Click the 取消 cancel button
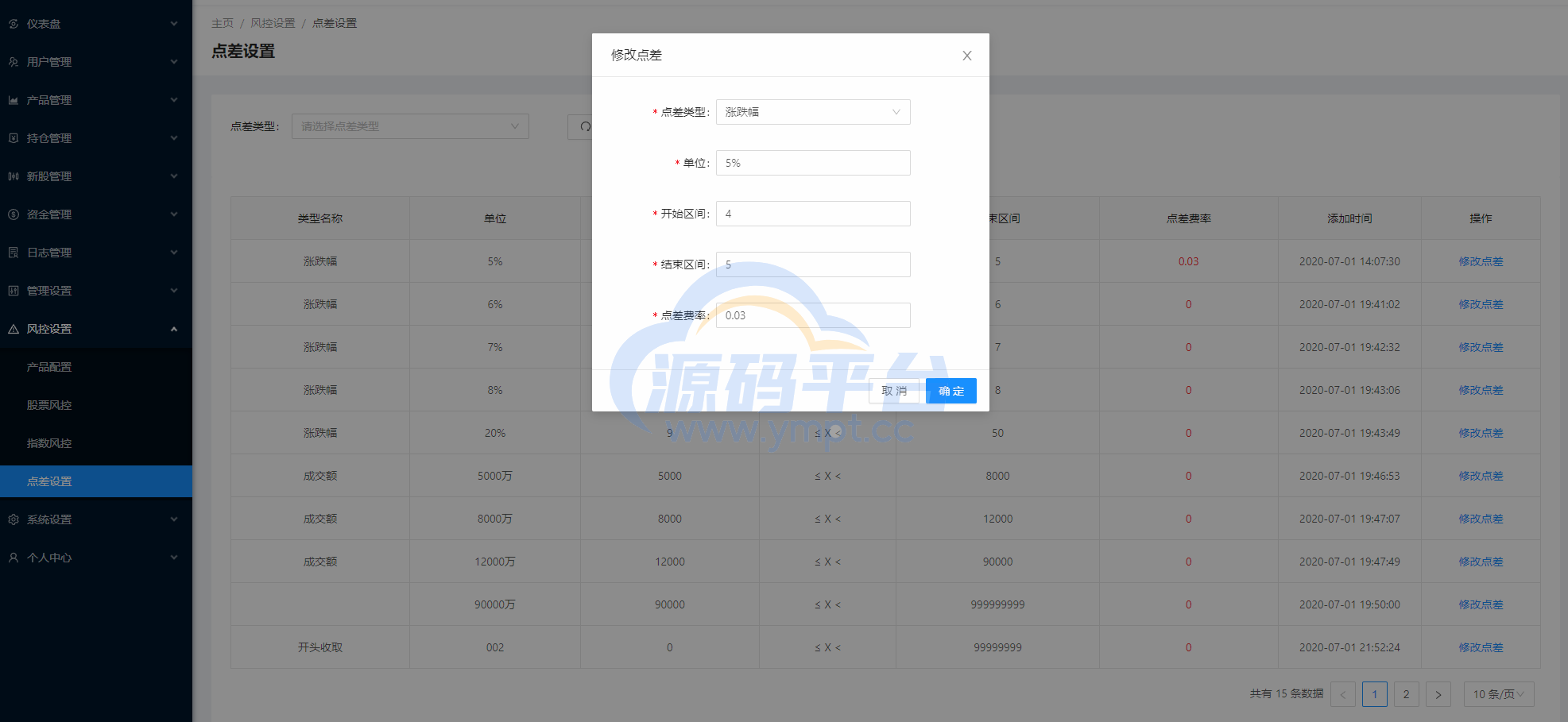Viewport: 1568px width, 722px height. click(894, 391)
